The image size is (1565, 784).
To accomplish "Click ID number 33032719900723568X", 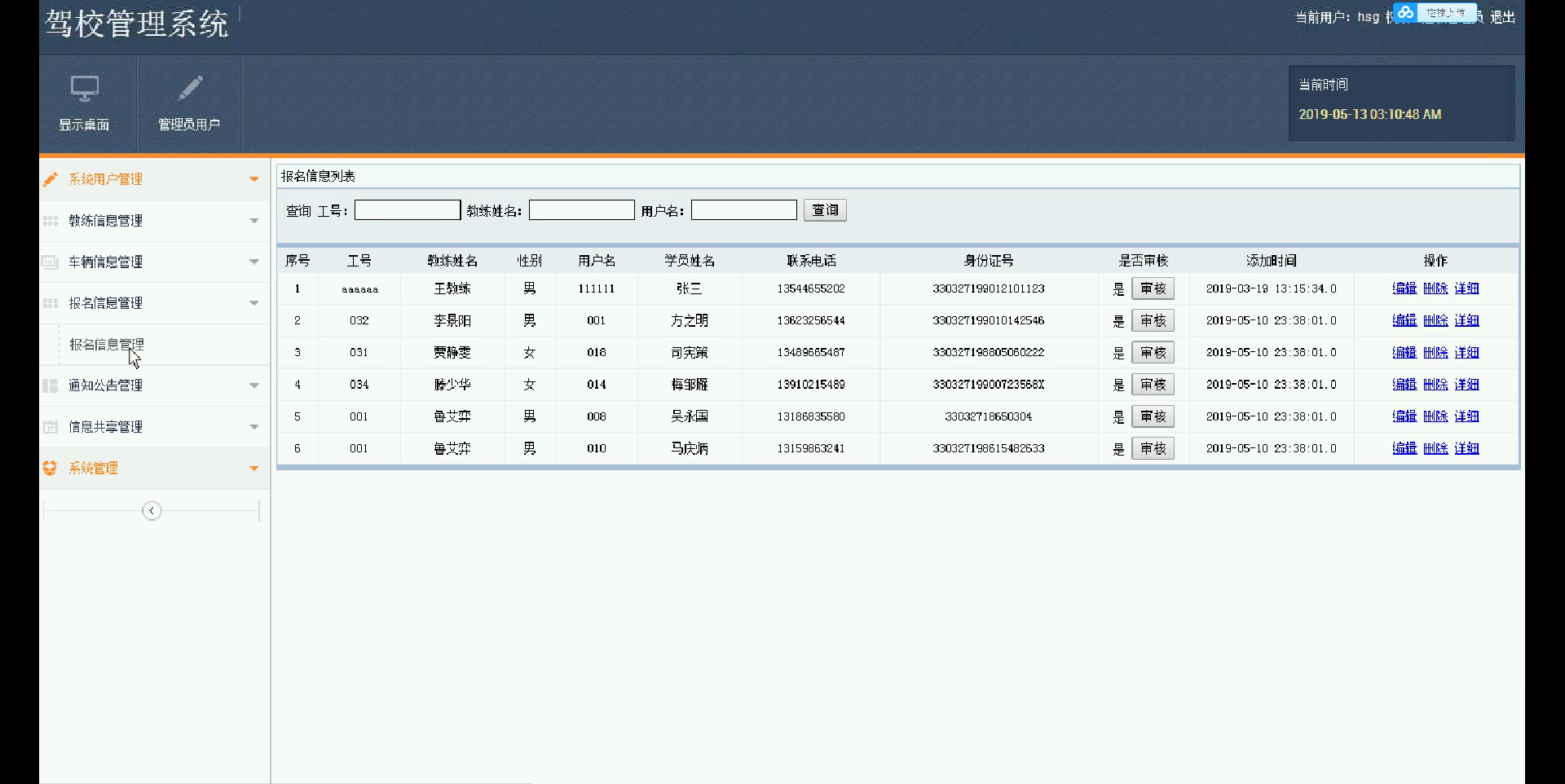I will [989, 385].
